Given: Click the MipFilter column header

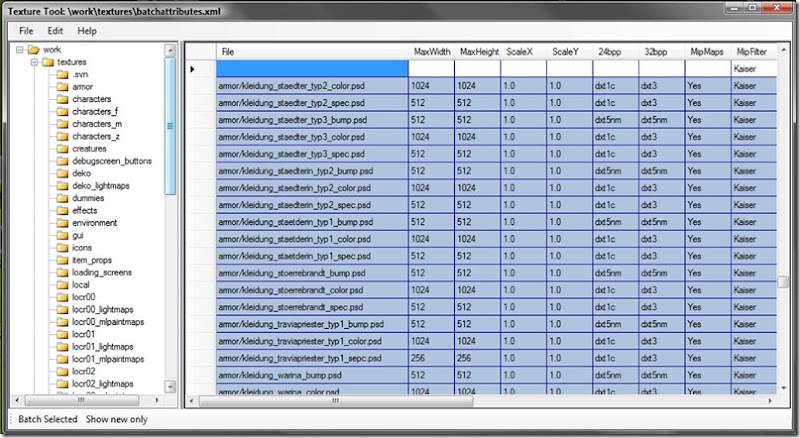Looking at the screenshot, I should [754, 52].
